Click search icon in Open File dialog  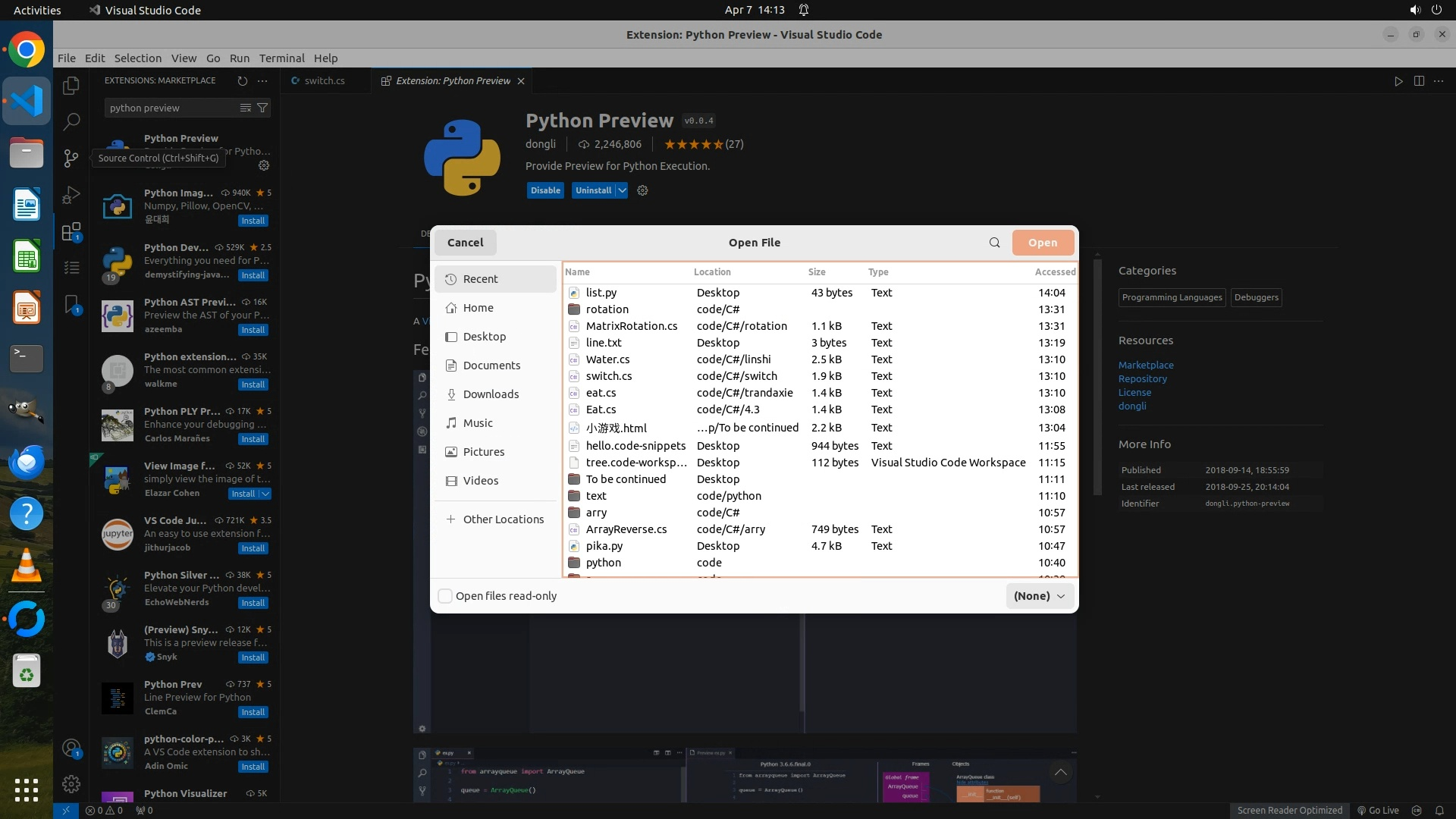(994, 243)
